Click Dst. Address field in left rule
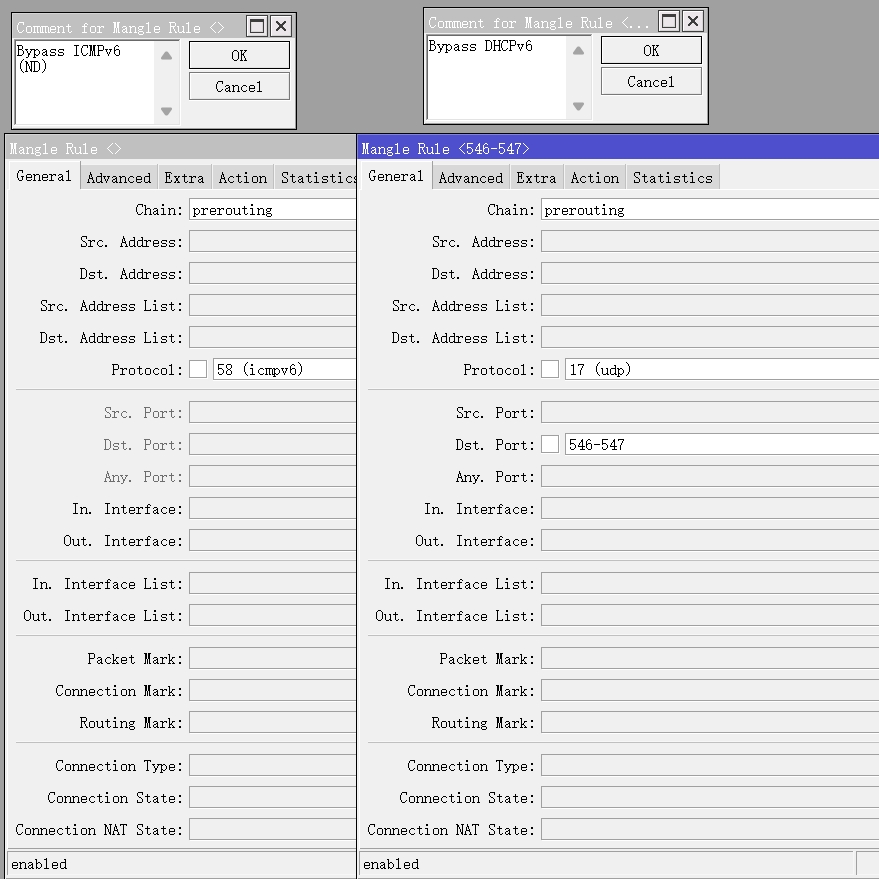The height and width of the screenshot is (879, 879). pyautogui.click(x=272, y=274)
